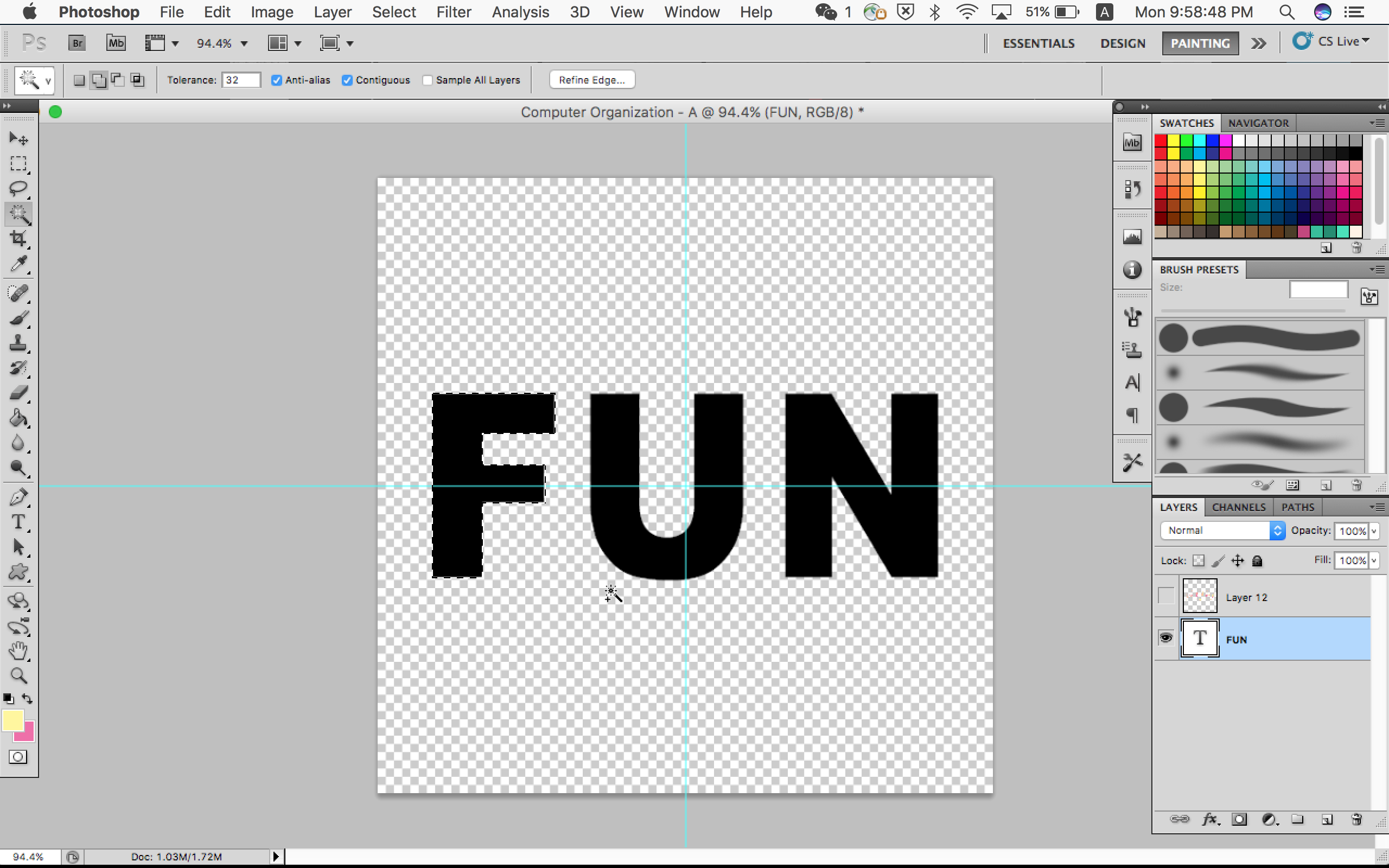Switch to the Channels tab
Screen dimensions: 1389x868
(x=1238, y=507)
